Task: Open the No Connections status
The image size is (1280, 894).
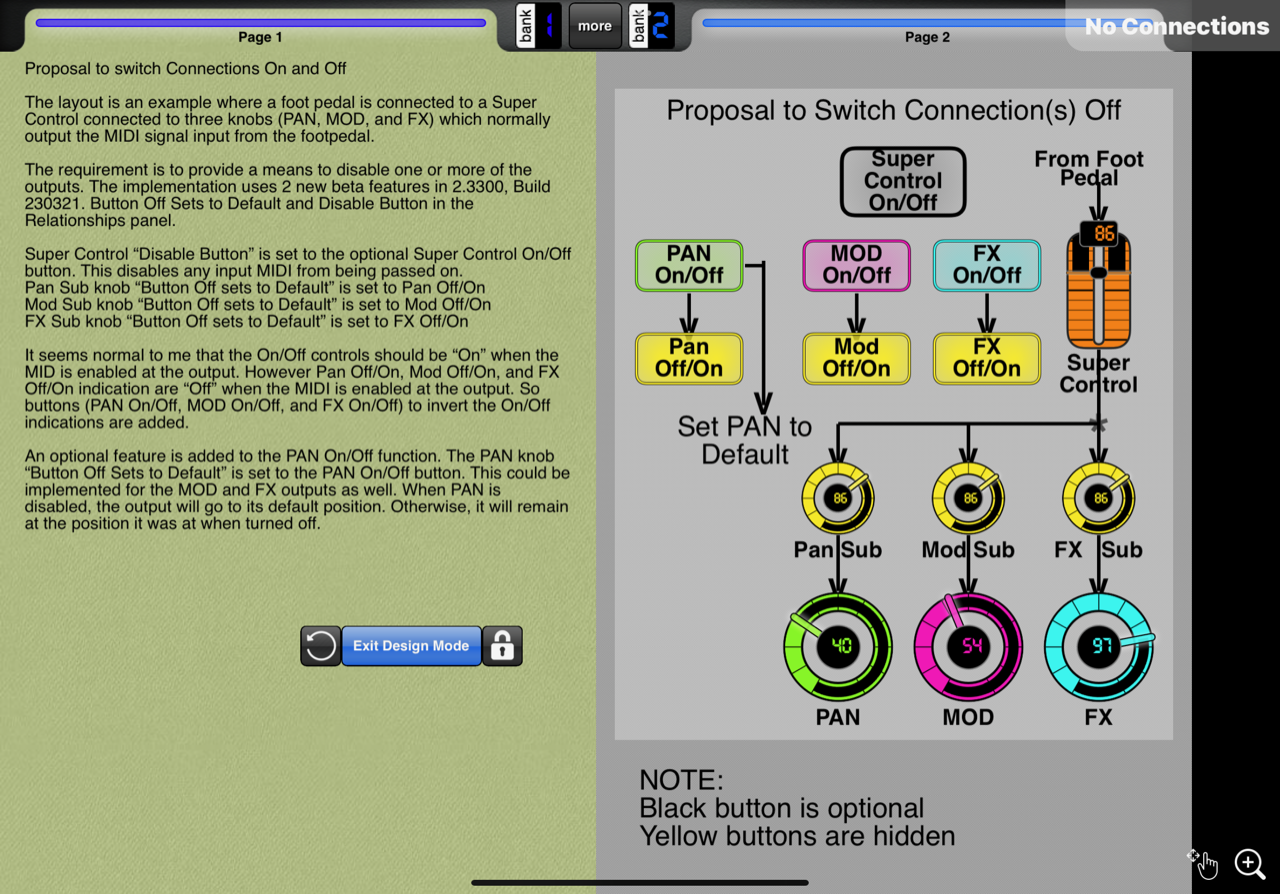Action: (x=1176, y=27)
